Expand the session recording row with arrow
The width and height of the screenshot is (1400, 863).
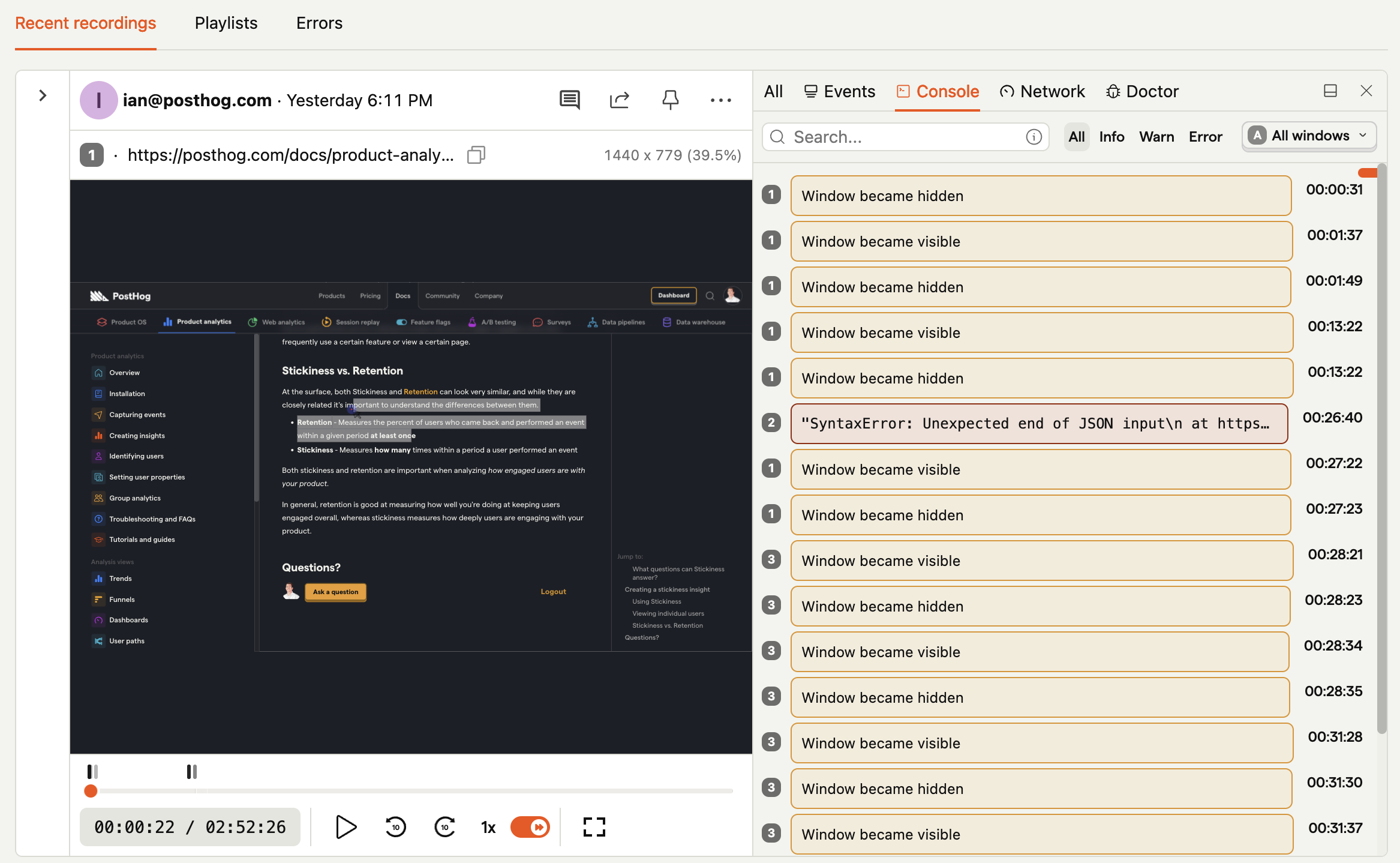[42, 96]
